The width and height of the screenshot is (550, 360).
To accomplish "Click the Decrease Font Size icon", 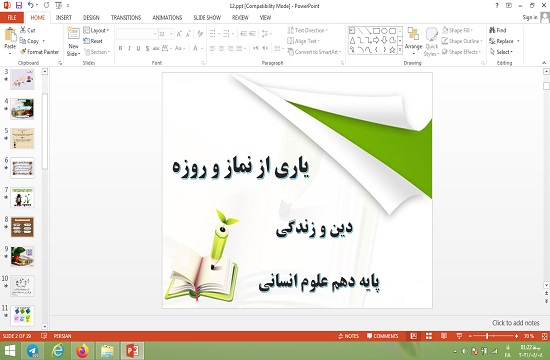I will (188, 34).
